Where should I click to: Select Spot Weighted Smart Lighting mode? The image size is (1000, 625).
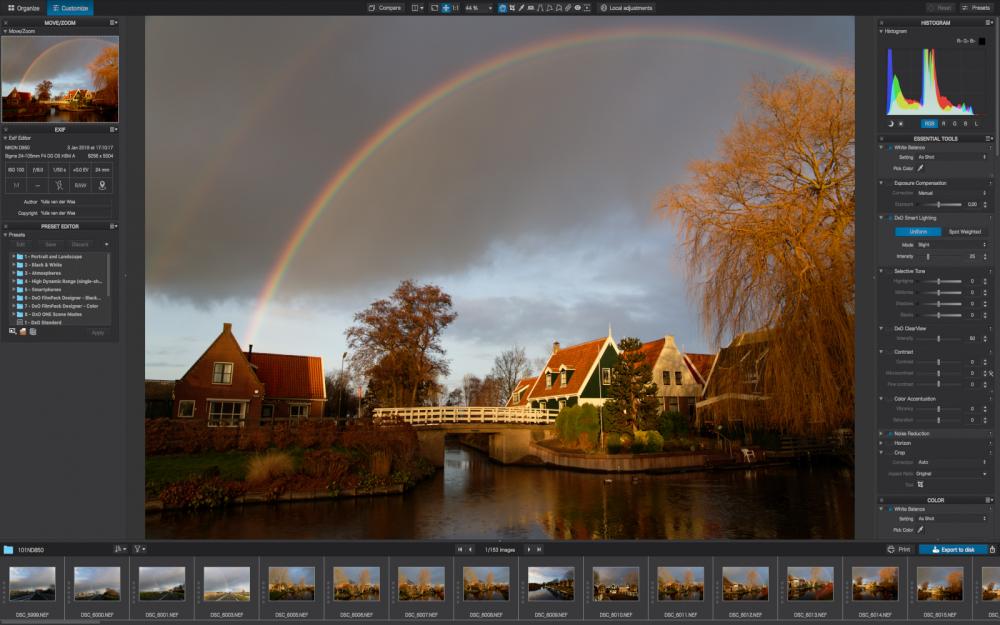[x=964, y=232]
